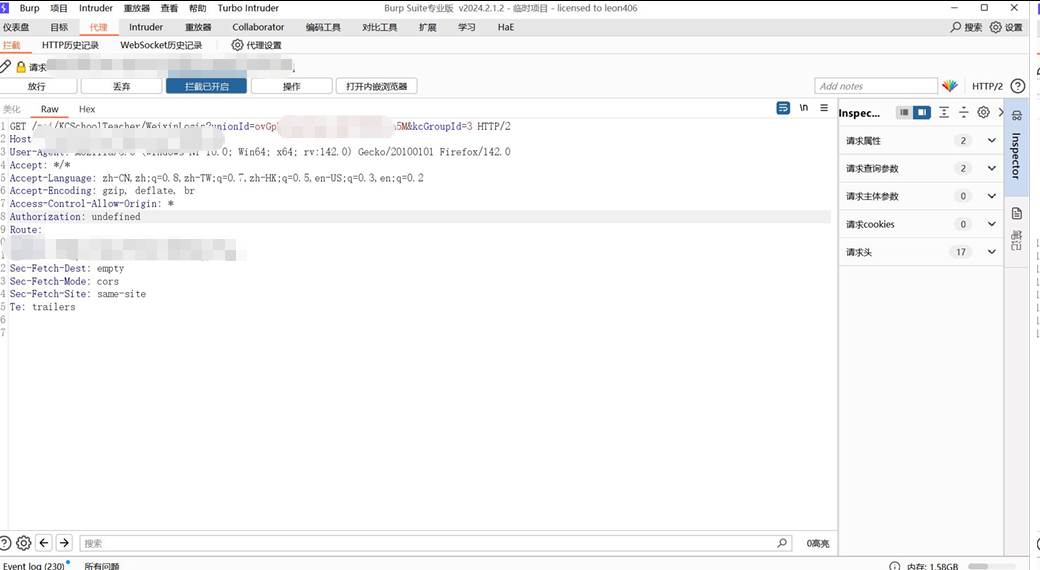Switch to the 编码工具 tab

(323, 27)
